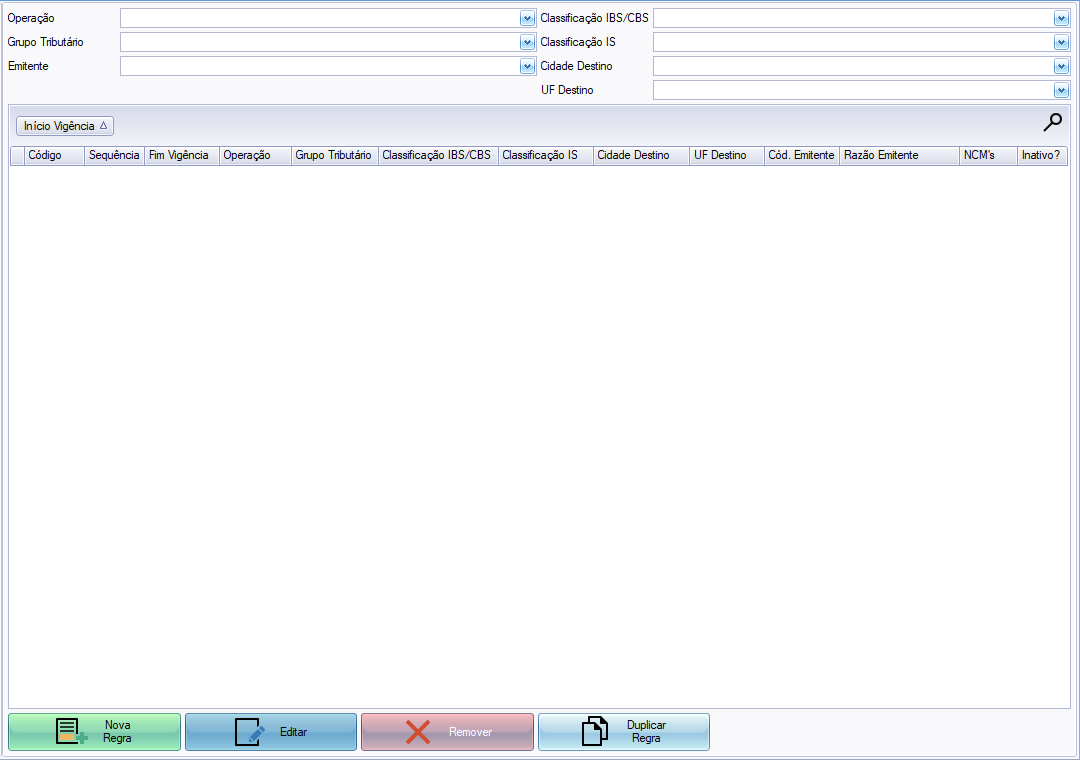The width and height of the screenshot is (1080, 760).
Task: Open the Classificação IS dropdown
Action: [1061, 42]
